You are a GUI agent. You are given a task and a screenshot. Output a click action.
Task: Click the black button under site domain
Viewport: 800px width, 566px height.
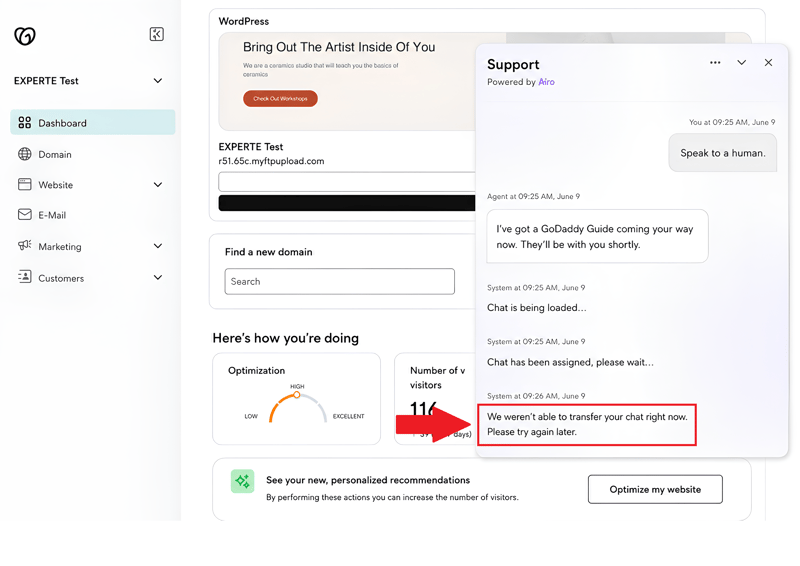[347, 203]
